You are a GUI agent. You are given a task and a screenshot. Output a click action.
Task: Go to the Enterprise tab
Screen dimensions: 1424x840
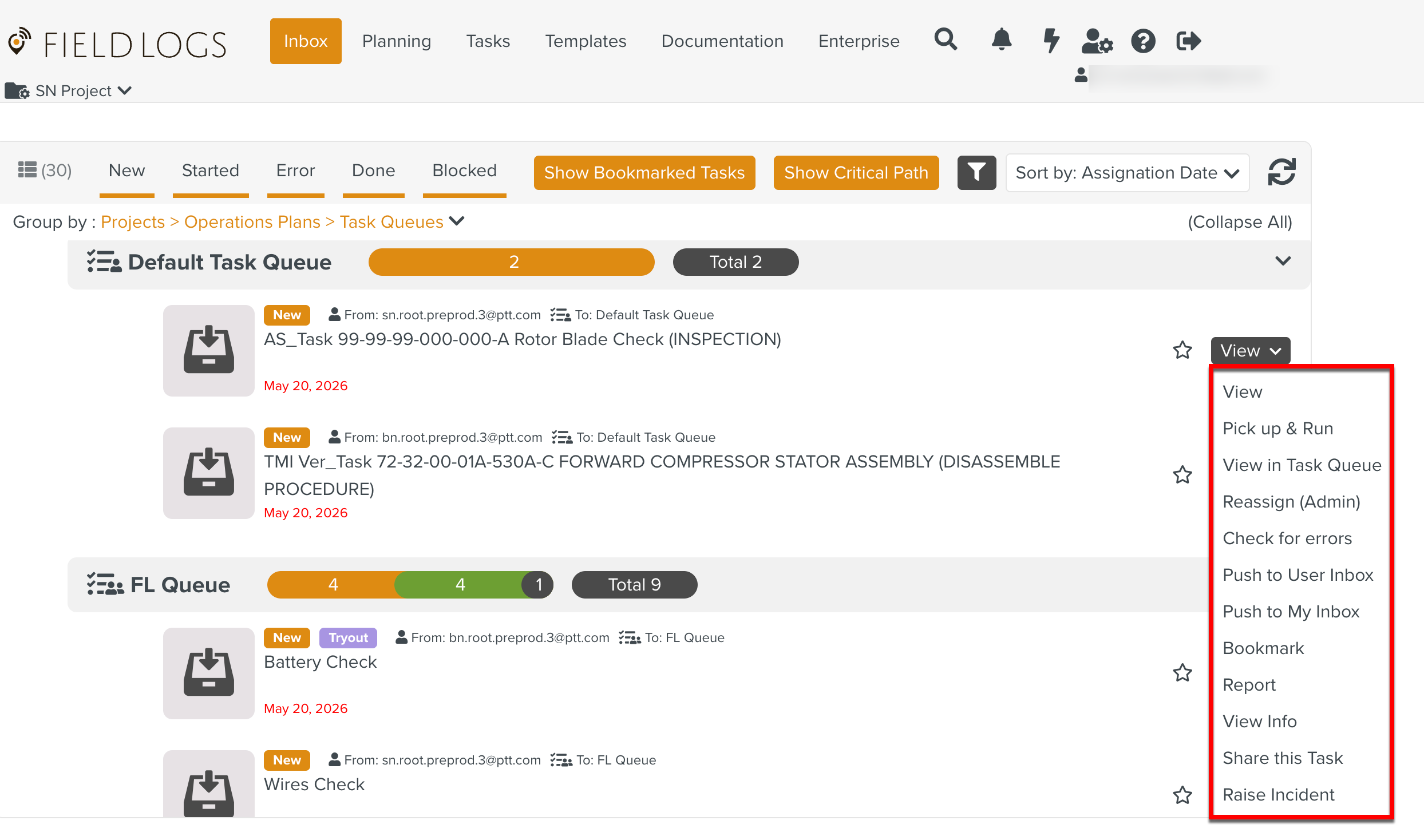859,41
